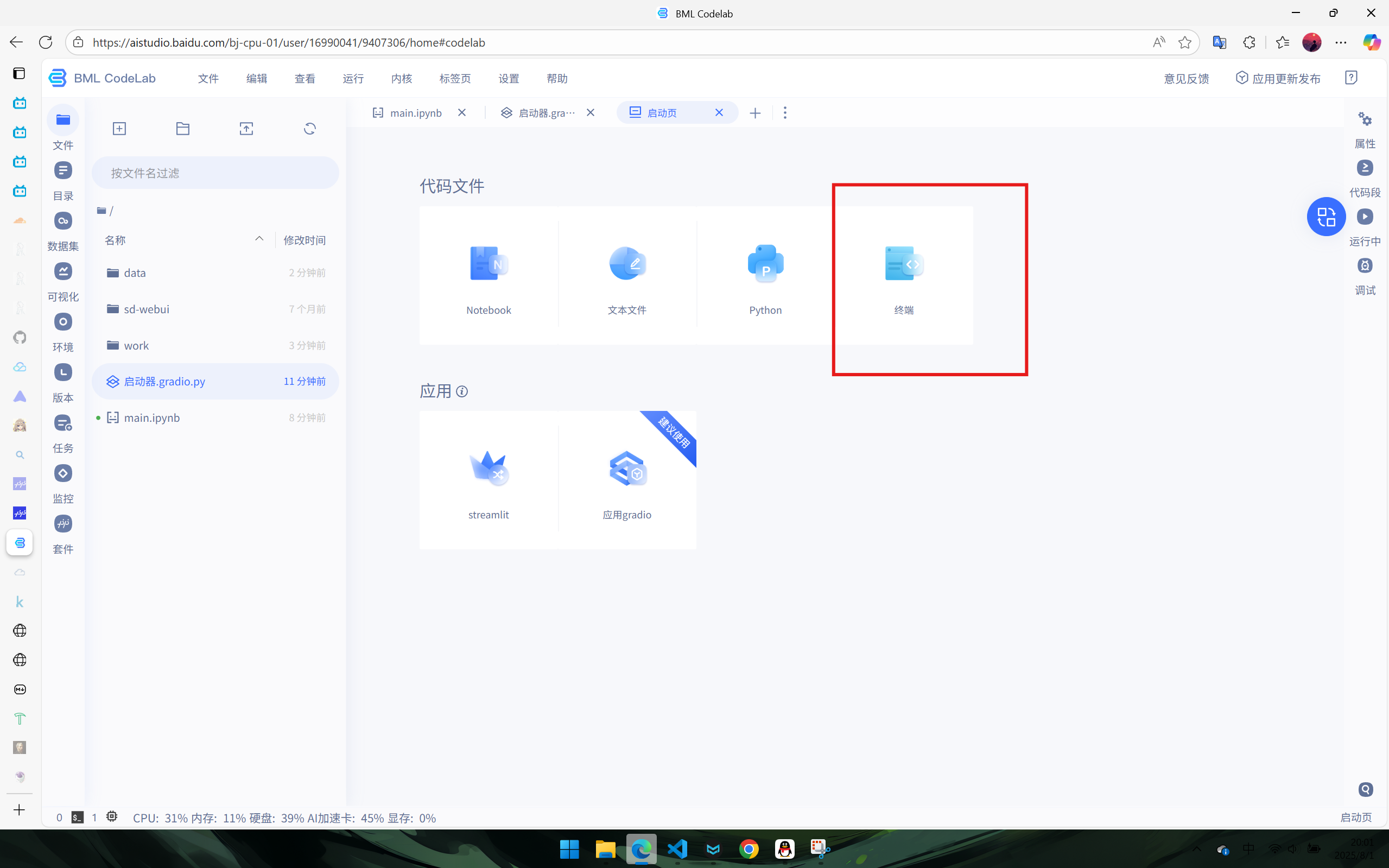1389x868 pixels.
Task: Click 应用更新发布 button
Action: tap(1279, 79)
